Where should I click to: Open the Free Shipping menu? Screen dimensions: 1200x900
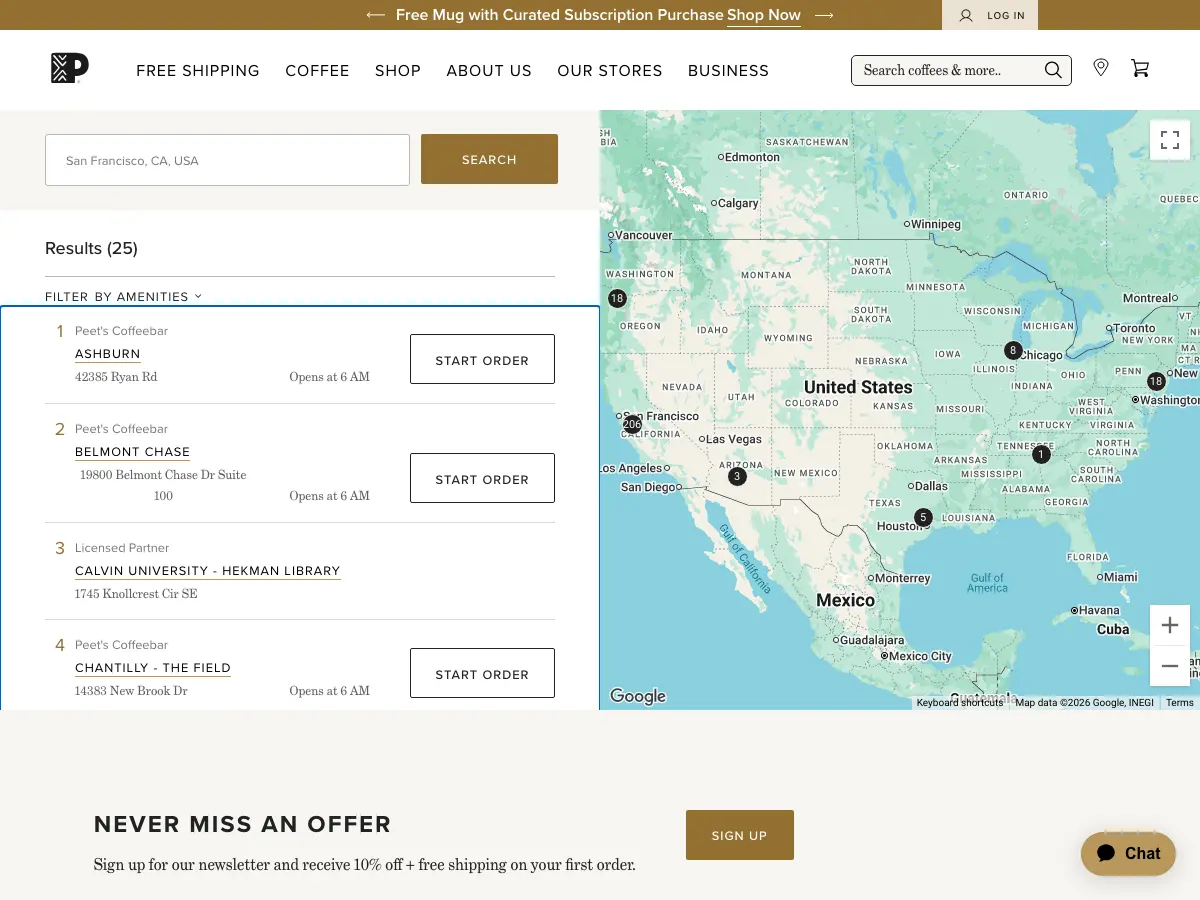(198, 71)
